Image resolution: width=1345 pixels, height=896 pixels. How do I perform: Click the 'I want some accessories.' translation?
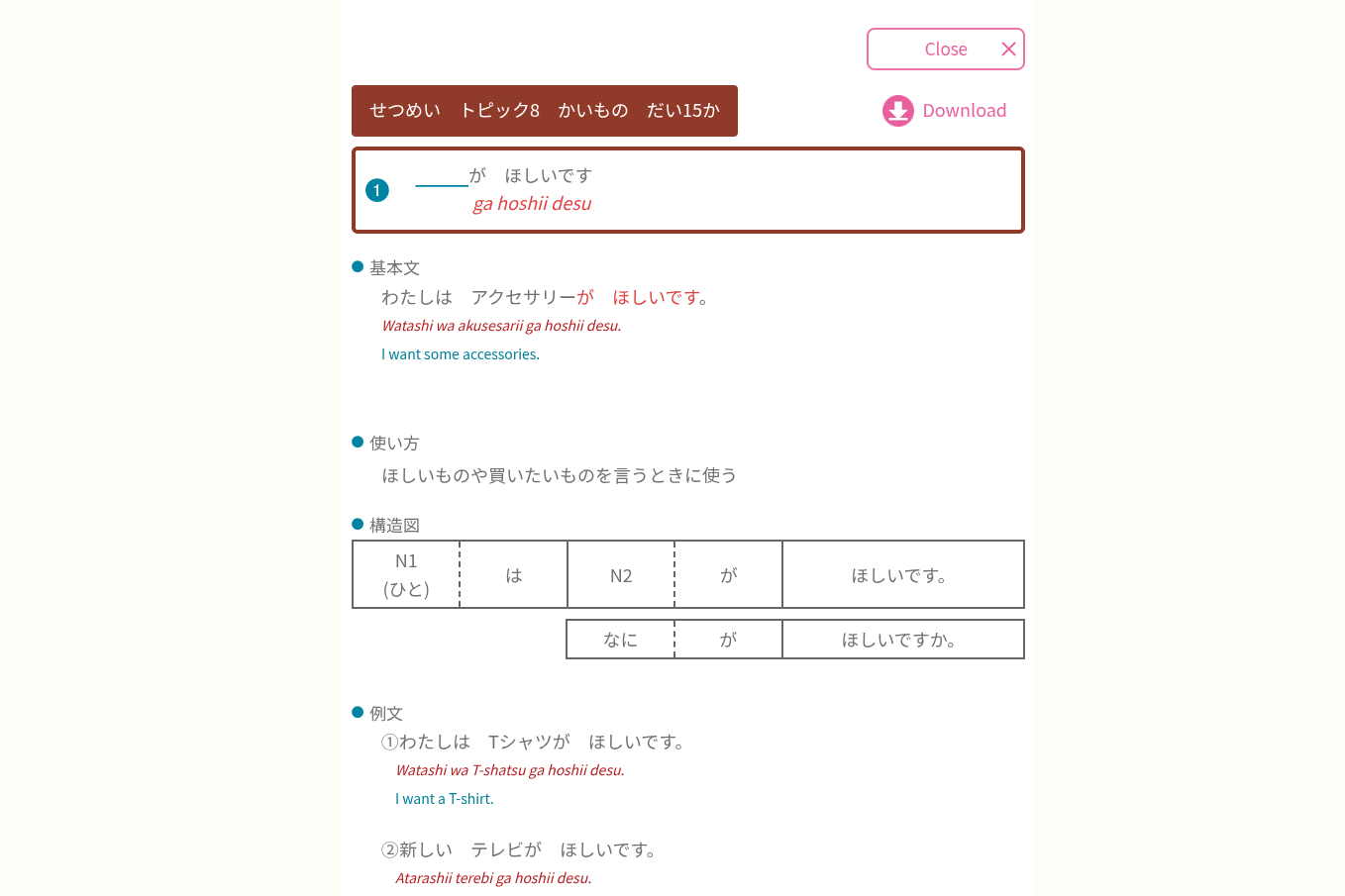461,354
